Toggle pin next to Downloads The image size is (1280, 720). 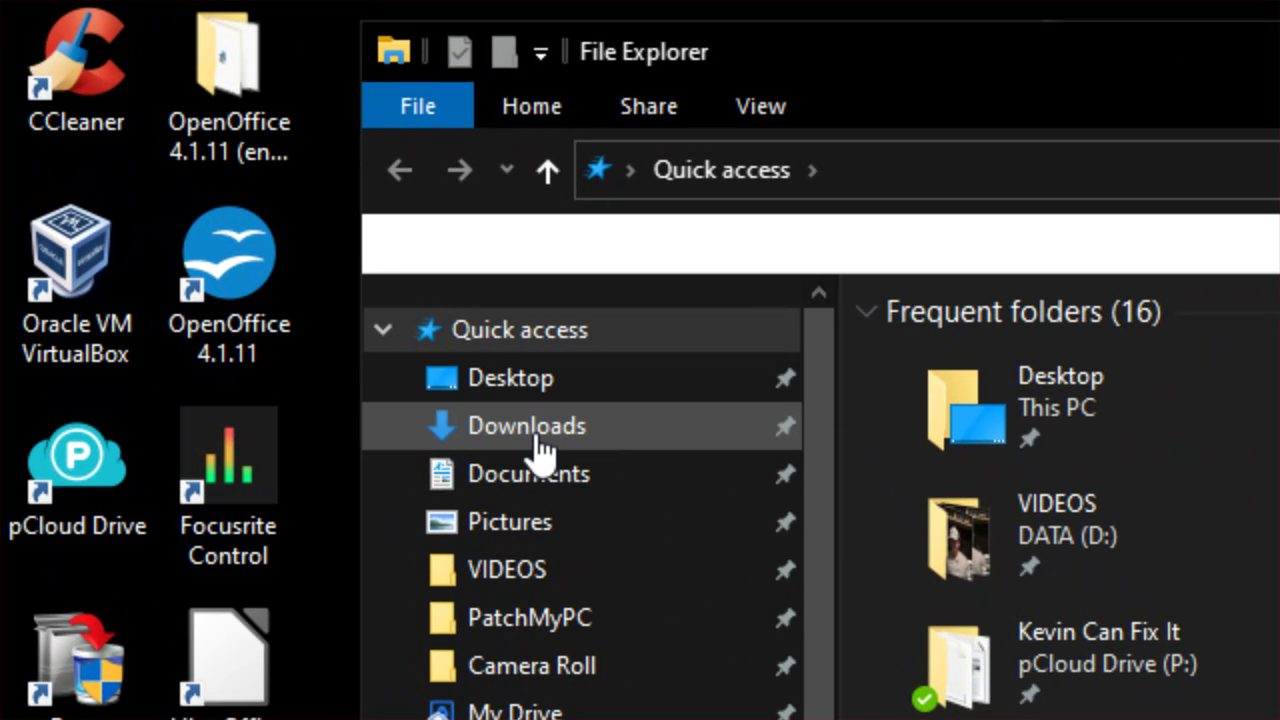785,426
